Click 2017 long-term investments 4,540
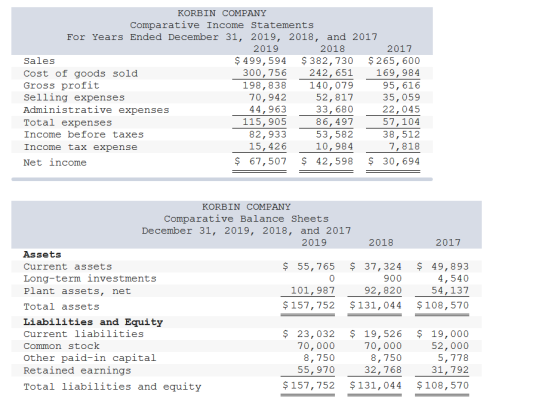Screen dimensions: 560x401 tap(453, 279)
